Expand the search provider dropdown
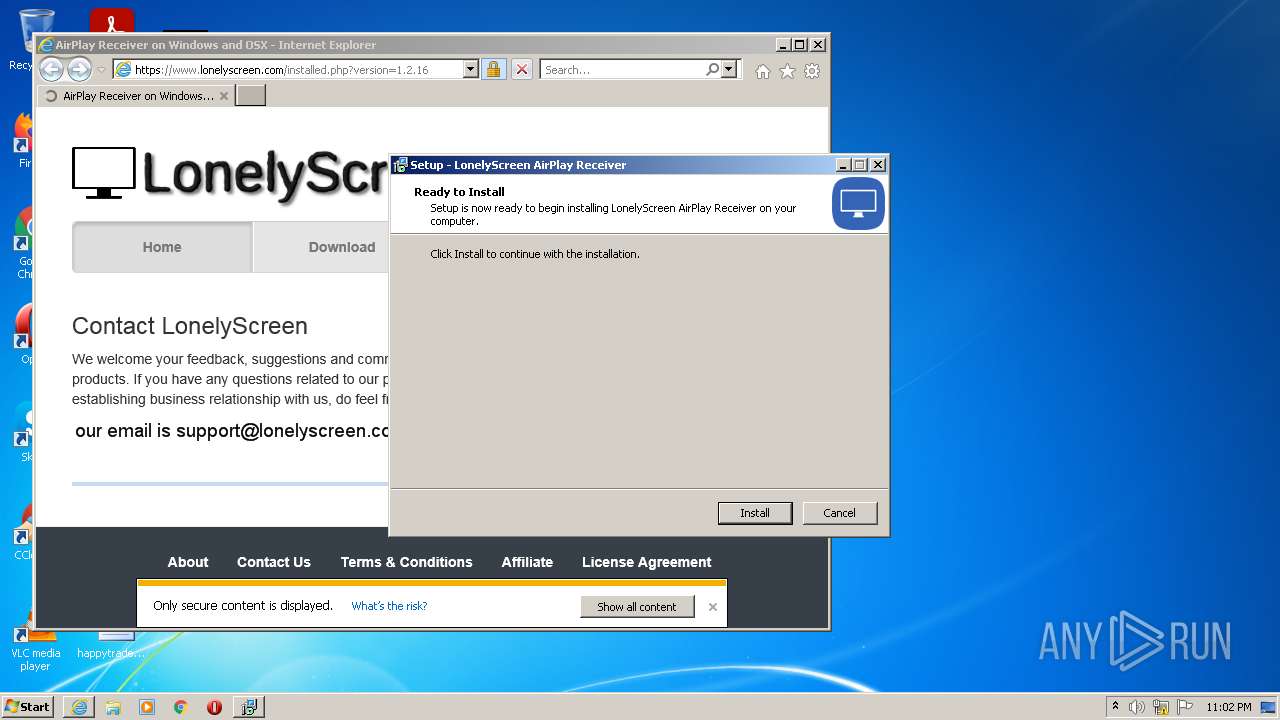Image resolution: width=1280 pixels, height=720 pixels. pyautogui.click(x=729, y=69)
